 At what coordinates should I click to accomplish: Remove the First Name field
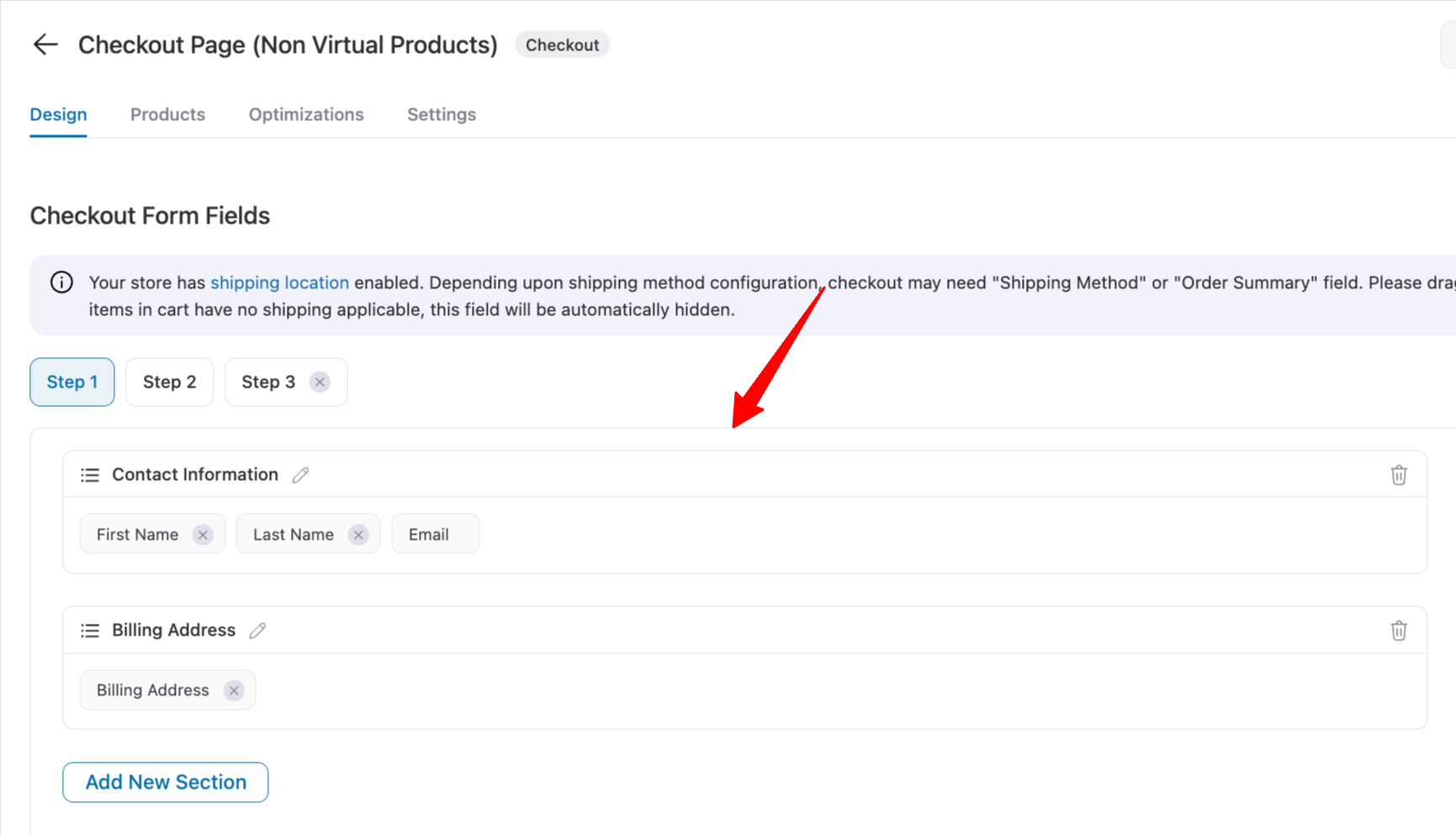click(203, 535)
